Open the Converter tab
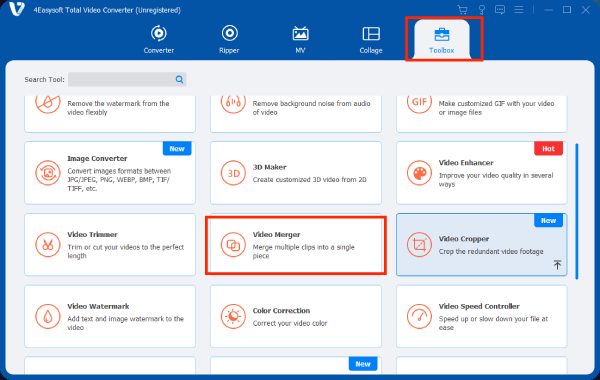The width and height of the screenshot is (600, 380). coord(158,39)
